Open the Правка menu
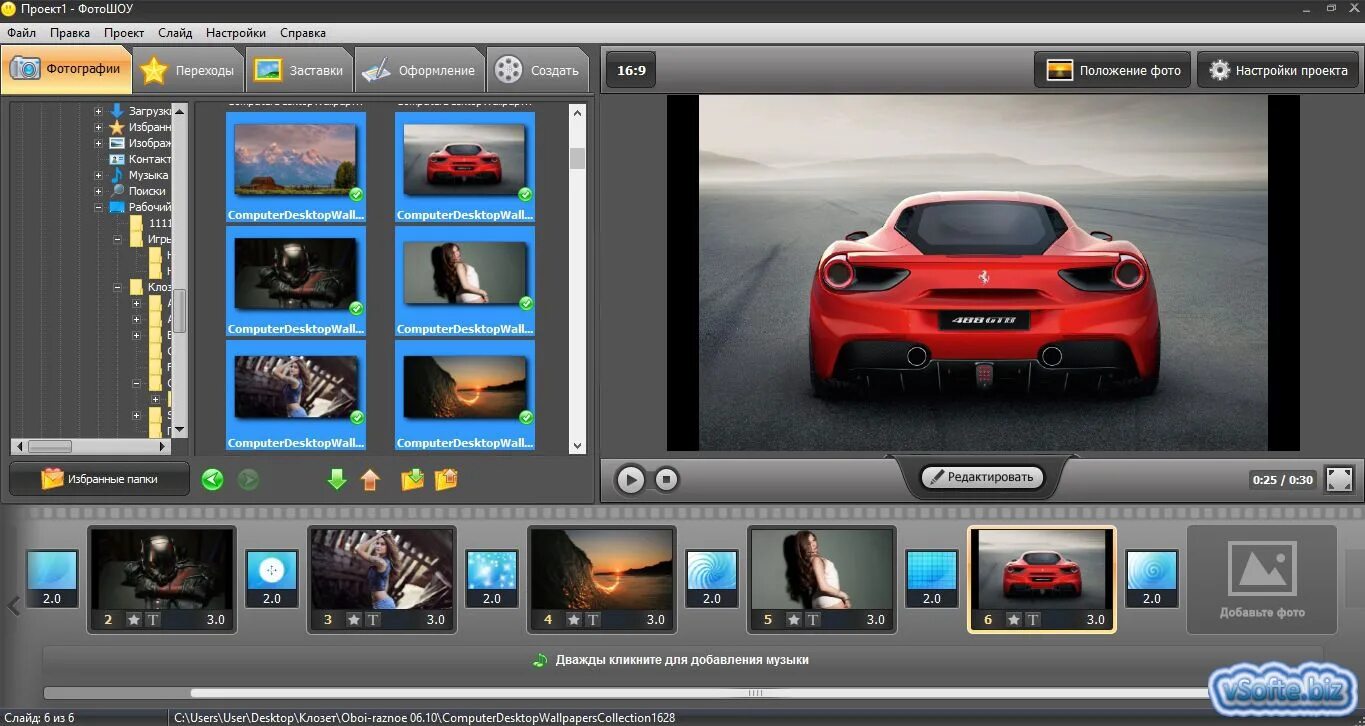The height and width of the screenshot is (726, 1365). [70, 33]
